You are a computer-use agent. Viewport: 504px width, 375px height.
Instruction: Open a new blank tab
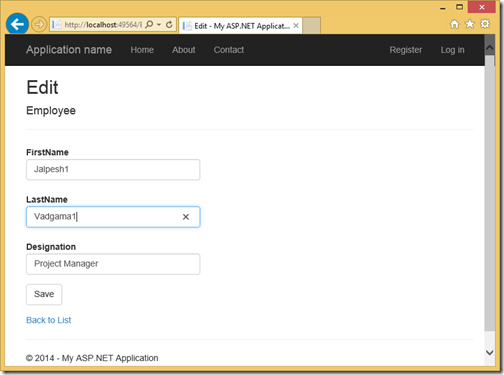pos(312,26)
